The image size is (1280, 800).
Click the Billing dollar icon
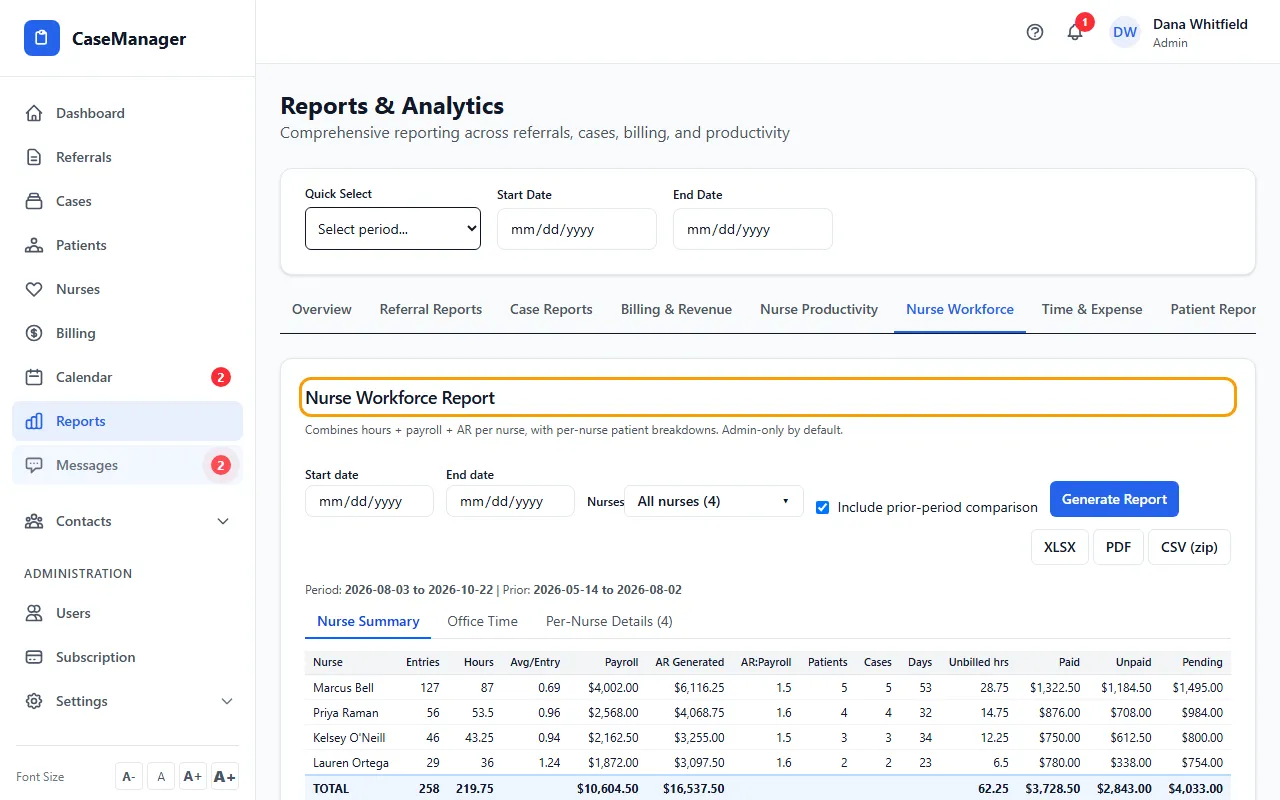click(x=34, y=333)
